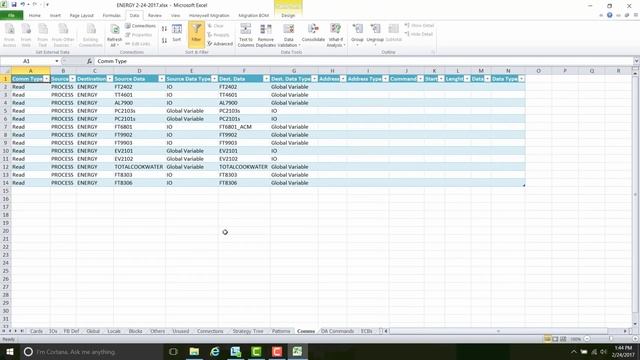Click Advanced filter option
Image resolution: width=640 pixels, height=360 pixels.
[220, 44]
